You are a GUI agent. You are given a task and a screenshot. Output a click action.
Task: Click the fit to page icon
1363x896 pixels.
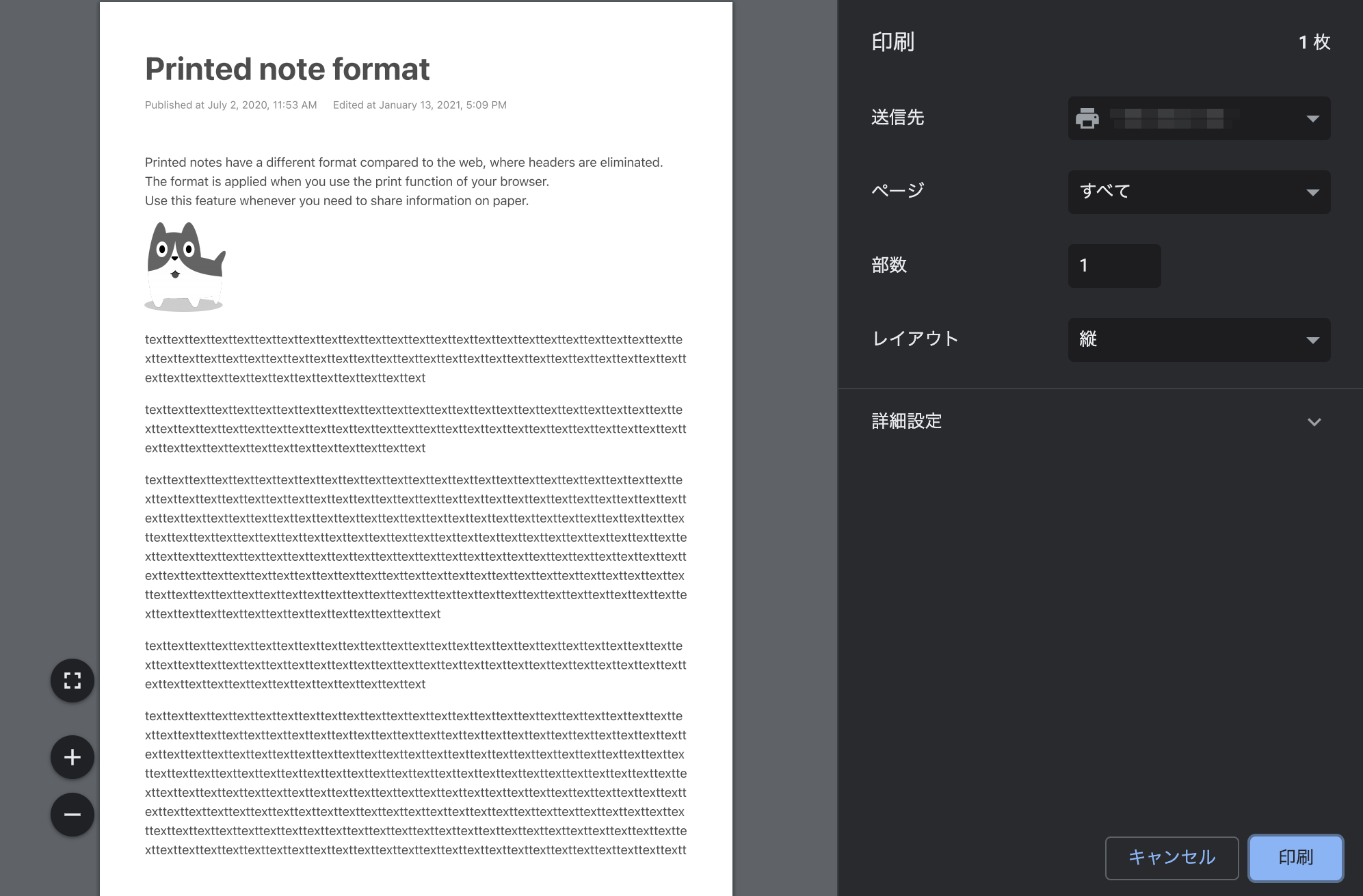click(72, 681)
